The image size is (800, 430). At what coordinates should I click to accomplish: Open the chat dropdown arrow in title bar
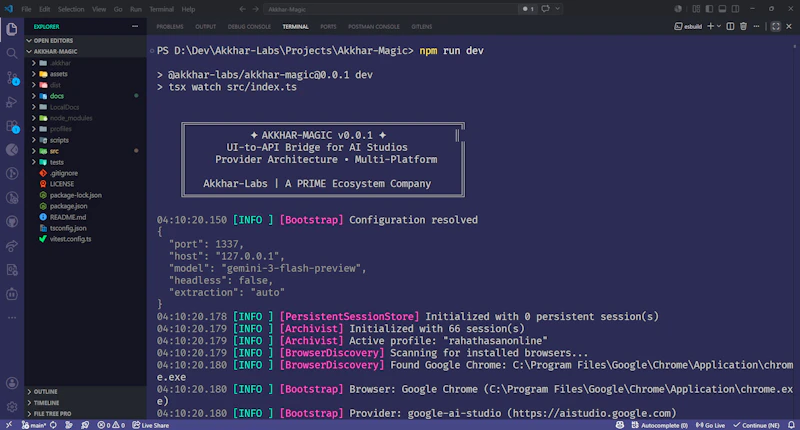[558, 9]
